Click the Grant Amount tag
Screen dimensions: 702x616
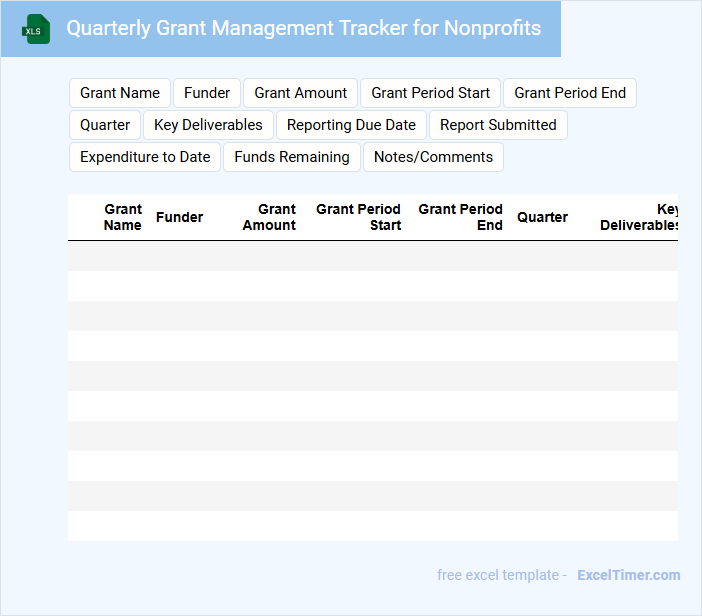tap(300, 93)
